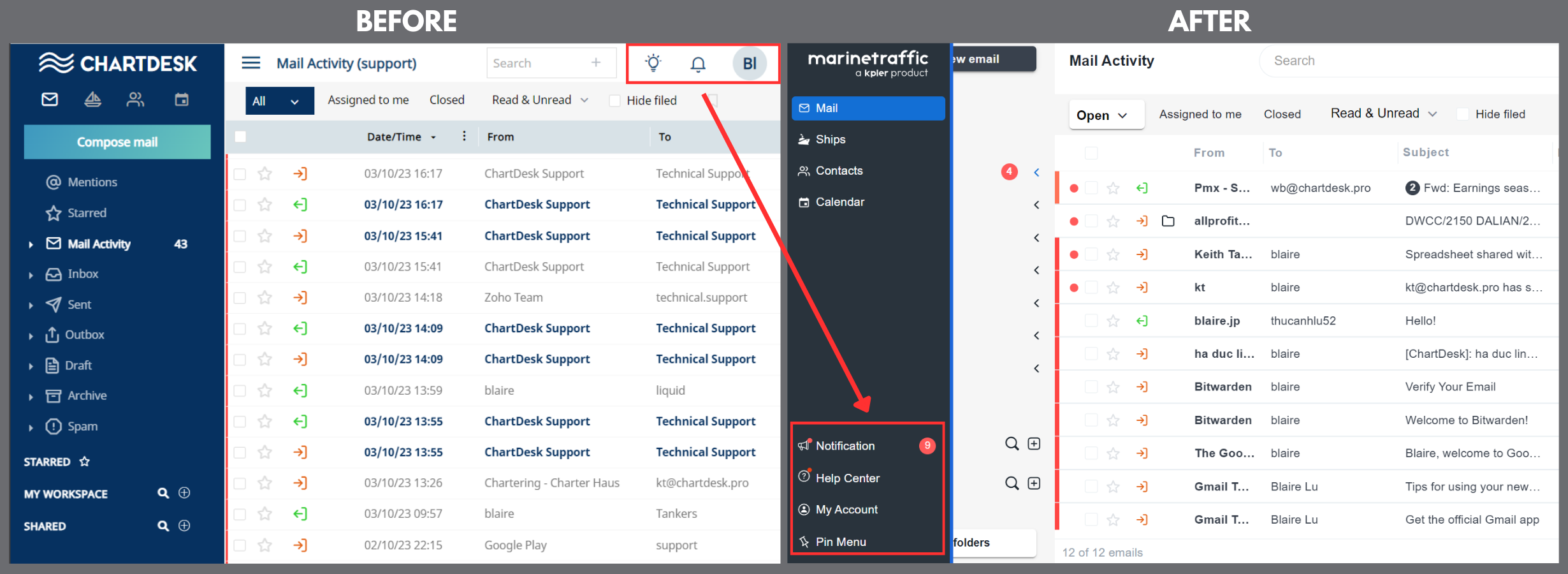Open ships icon in ChartDesk top sidebar
This screenshot has width=1568, height=574.
tap(93, 99)
